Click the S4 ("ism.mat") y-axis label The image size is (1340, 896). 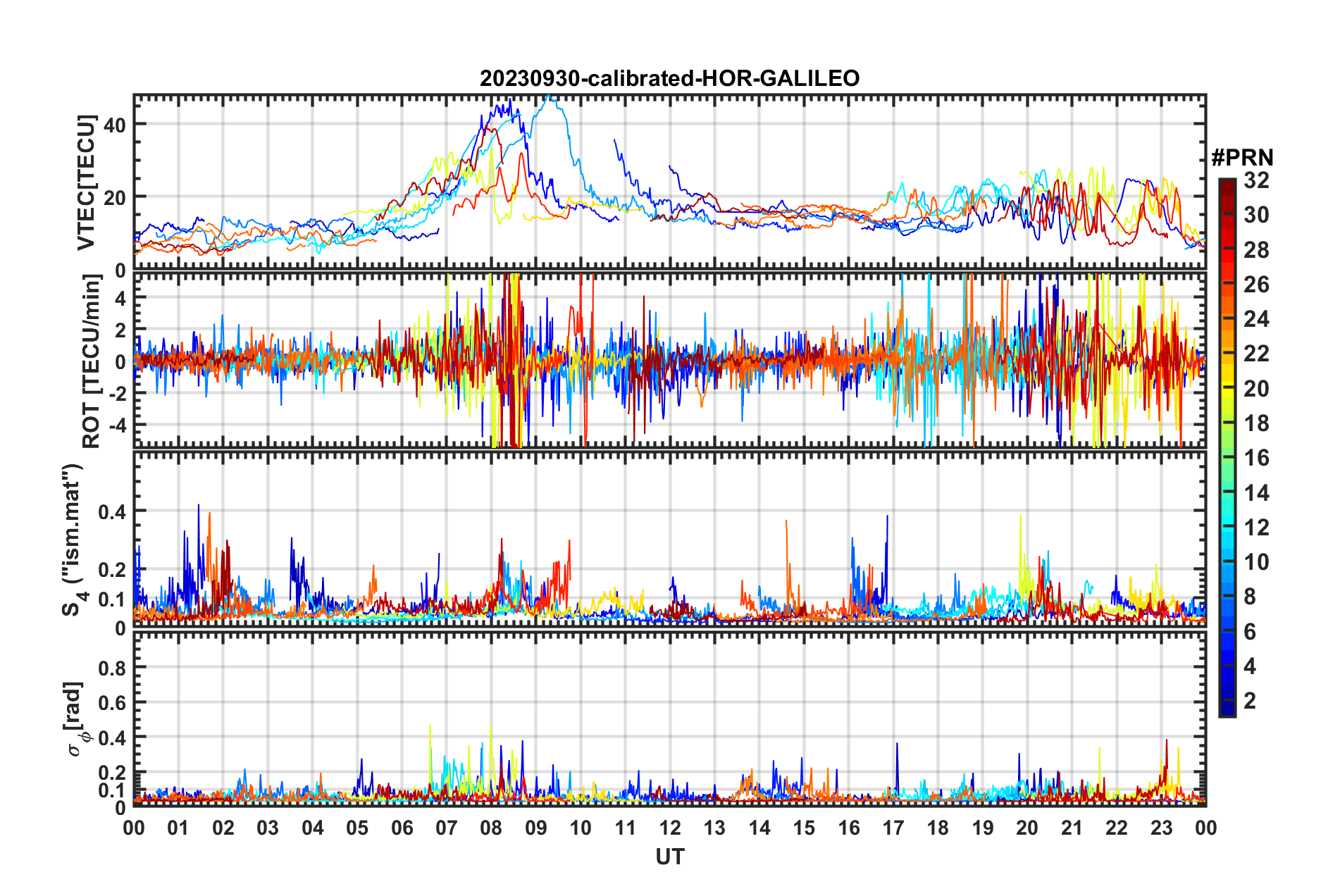coord(73,540)
